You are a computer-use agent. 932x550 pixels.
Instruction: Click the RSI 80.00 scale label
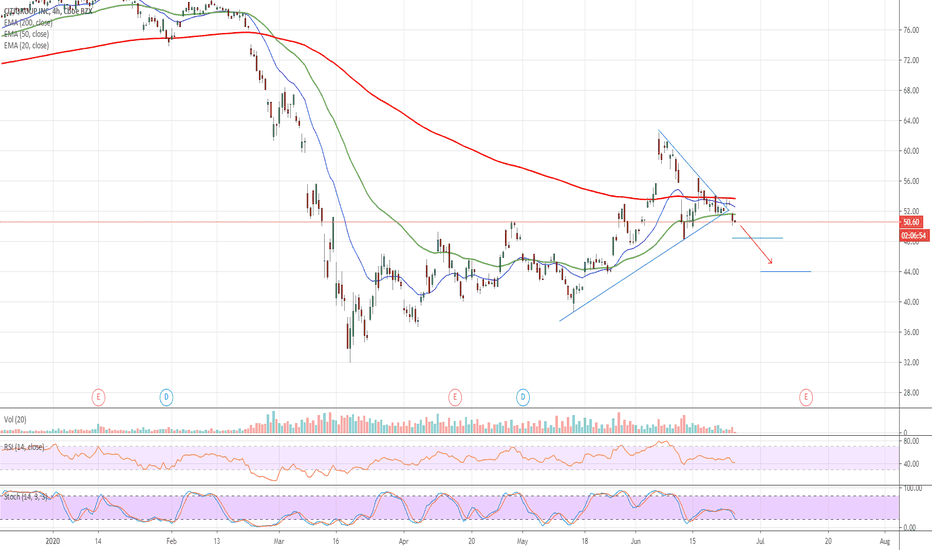point(911,441)
